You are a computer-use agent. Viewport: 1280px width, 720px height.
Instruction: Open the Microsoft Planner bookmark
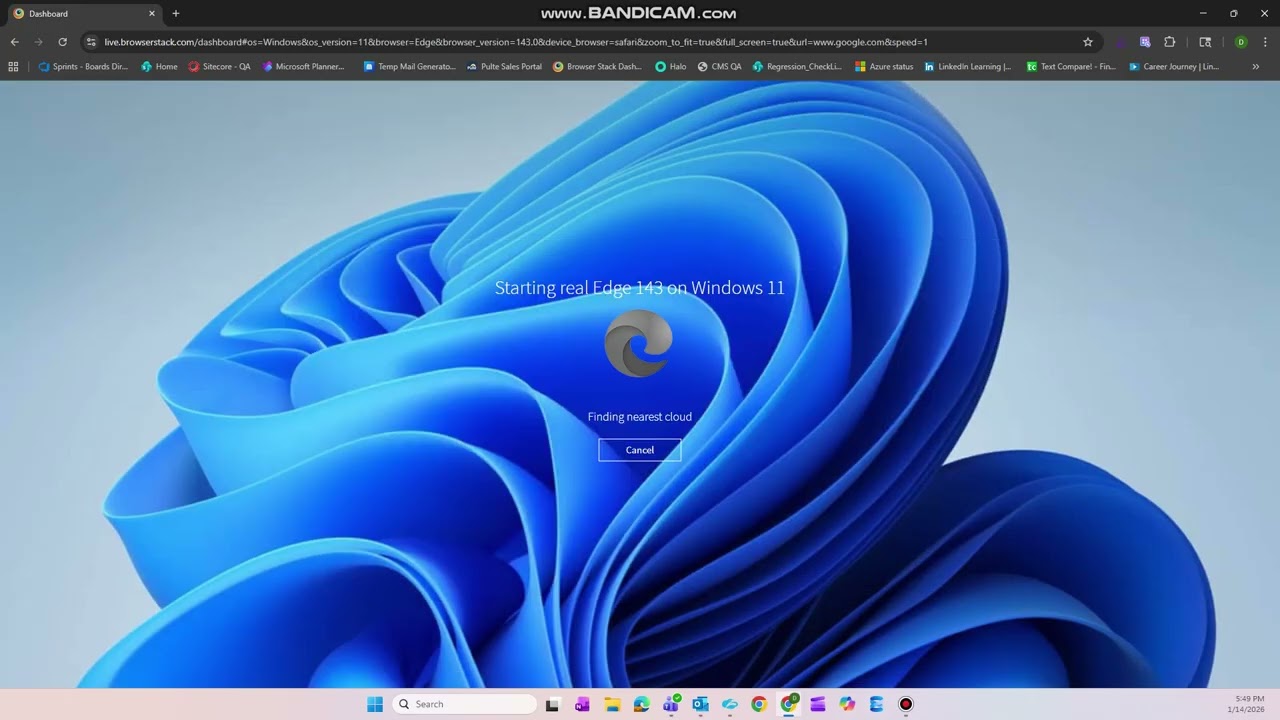pyautogui.click(x=303, y=67)
